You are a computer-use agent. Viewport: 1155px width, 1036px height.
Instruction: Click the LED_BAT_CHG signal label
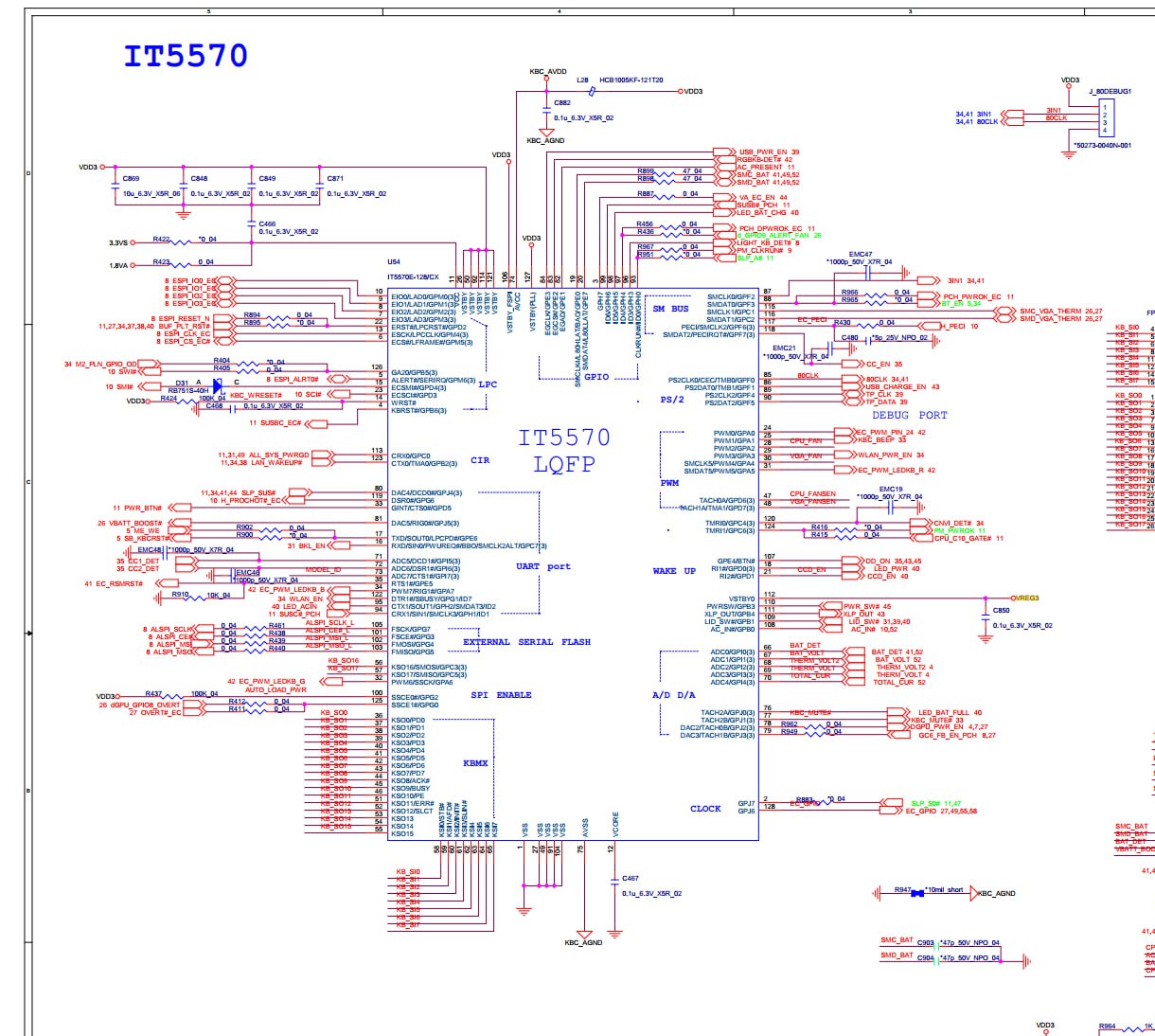[762, 212]
